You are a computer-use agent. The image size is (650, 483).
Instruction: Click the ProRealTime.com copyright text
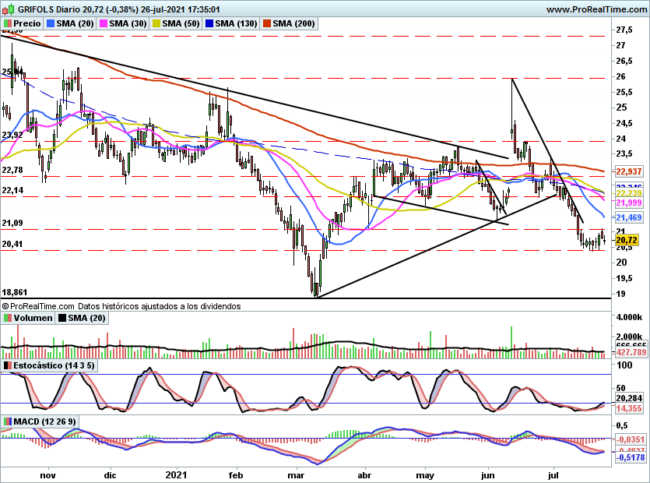click(38, 306)
